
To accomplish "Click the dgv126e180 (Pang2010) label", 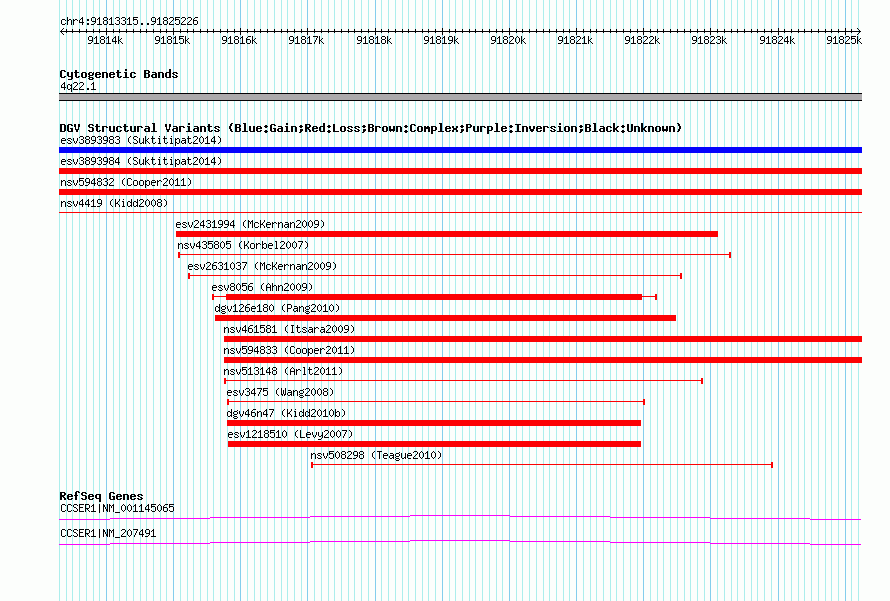I will tap(277, 308).
